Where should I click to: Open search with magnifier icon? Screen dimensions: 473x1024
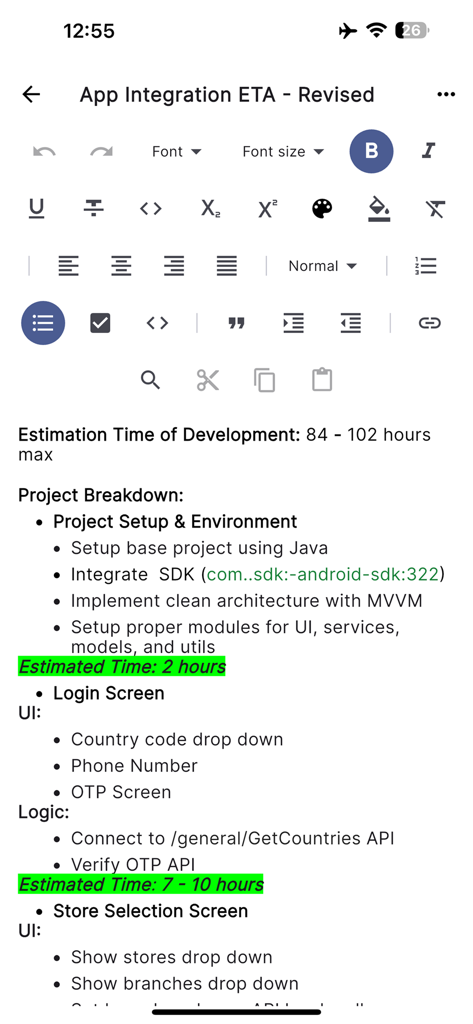point(150,379)
